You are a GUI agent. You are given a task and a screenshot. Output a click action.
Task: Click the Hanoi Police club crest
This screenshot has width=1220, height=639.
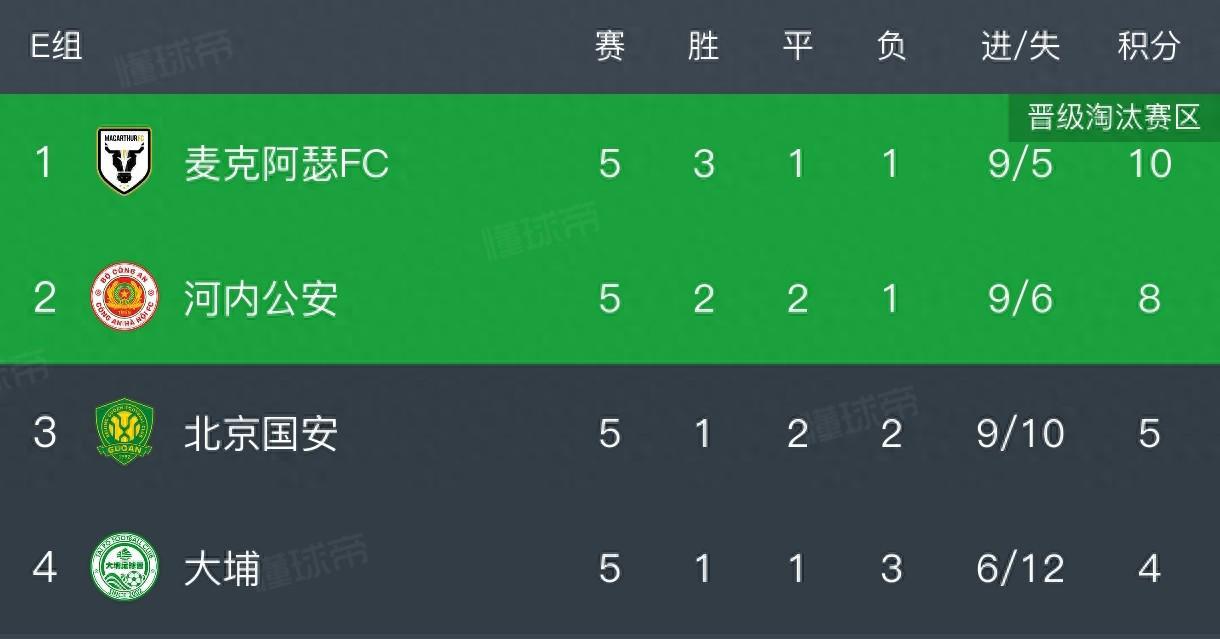(124, 298)
